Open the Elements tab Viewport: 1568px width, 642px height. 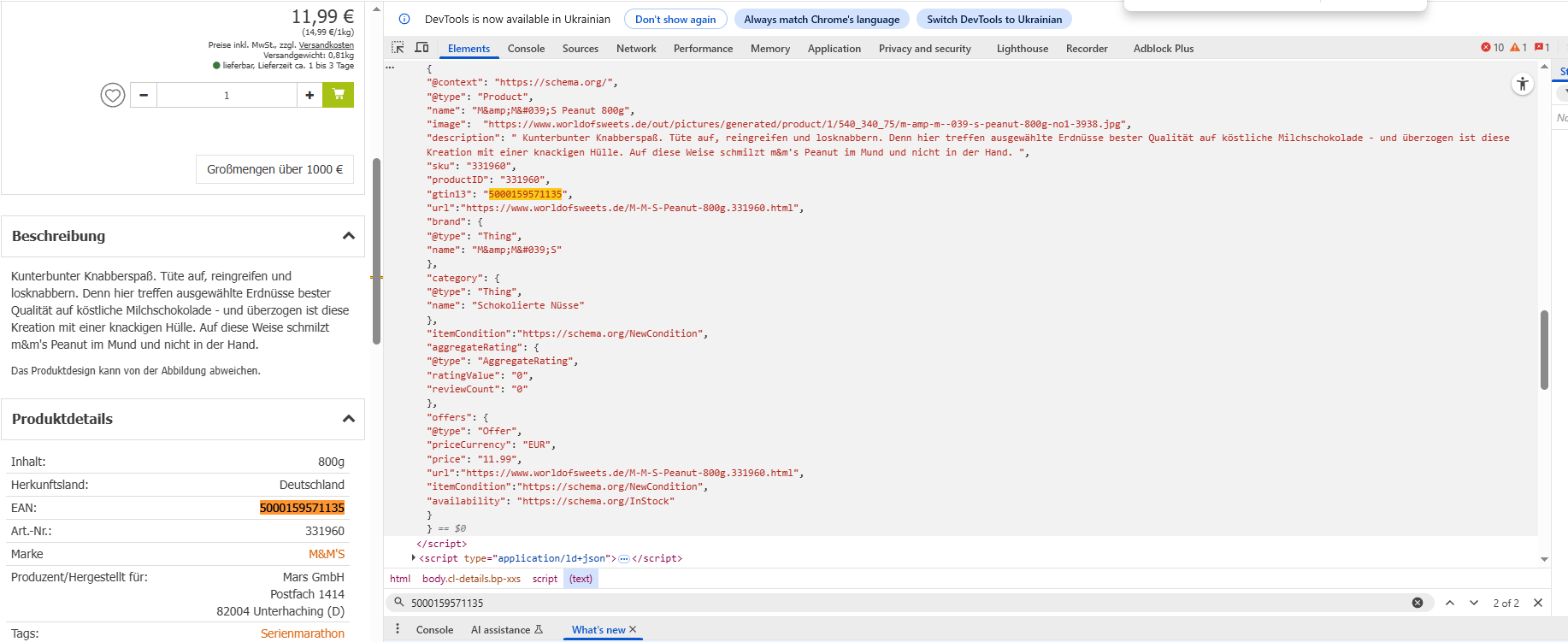pos(469,49)
